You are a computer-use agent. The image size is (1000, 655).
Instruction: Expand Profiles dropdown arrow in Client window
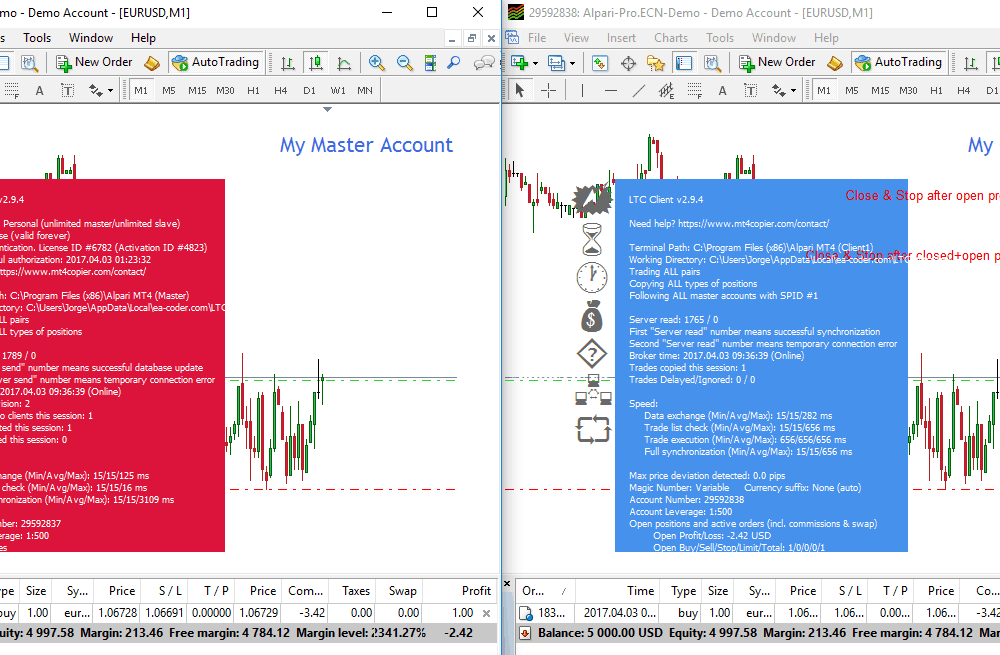(x=572, y=63)
